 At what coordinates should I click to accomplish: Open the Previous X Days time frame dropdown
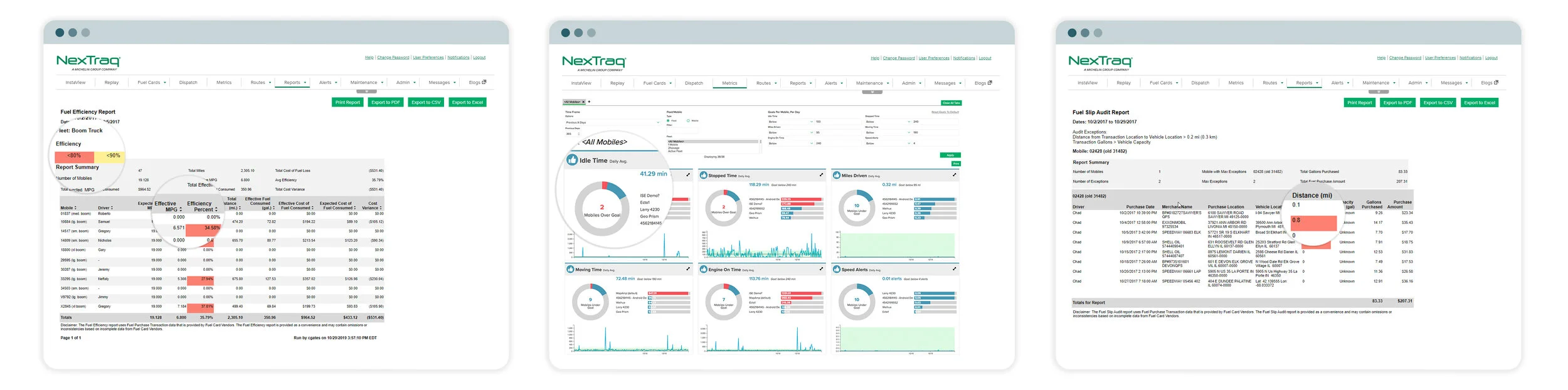[612, 122]
